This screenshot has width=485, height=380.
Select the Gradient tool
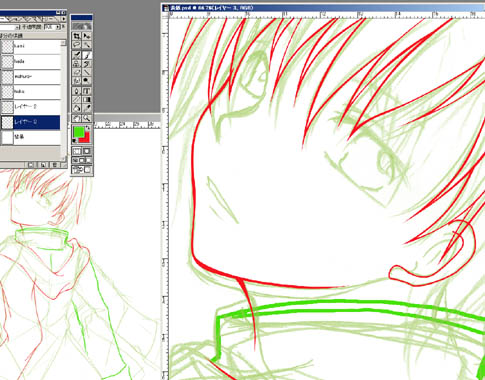point(87,99)
